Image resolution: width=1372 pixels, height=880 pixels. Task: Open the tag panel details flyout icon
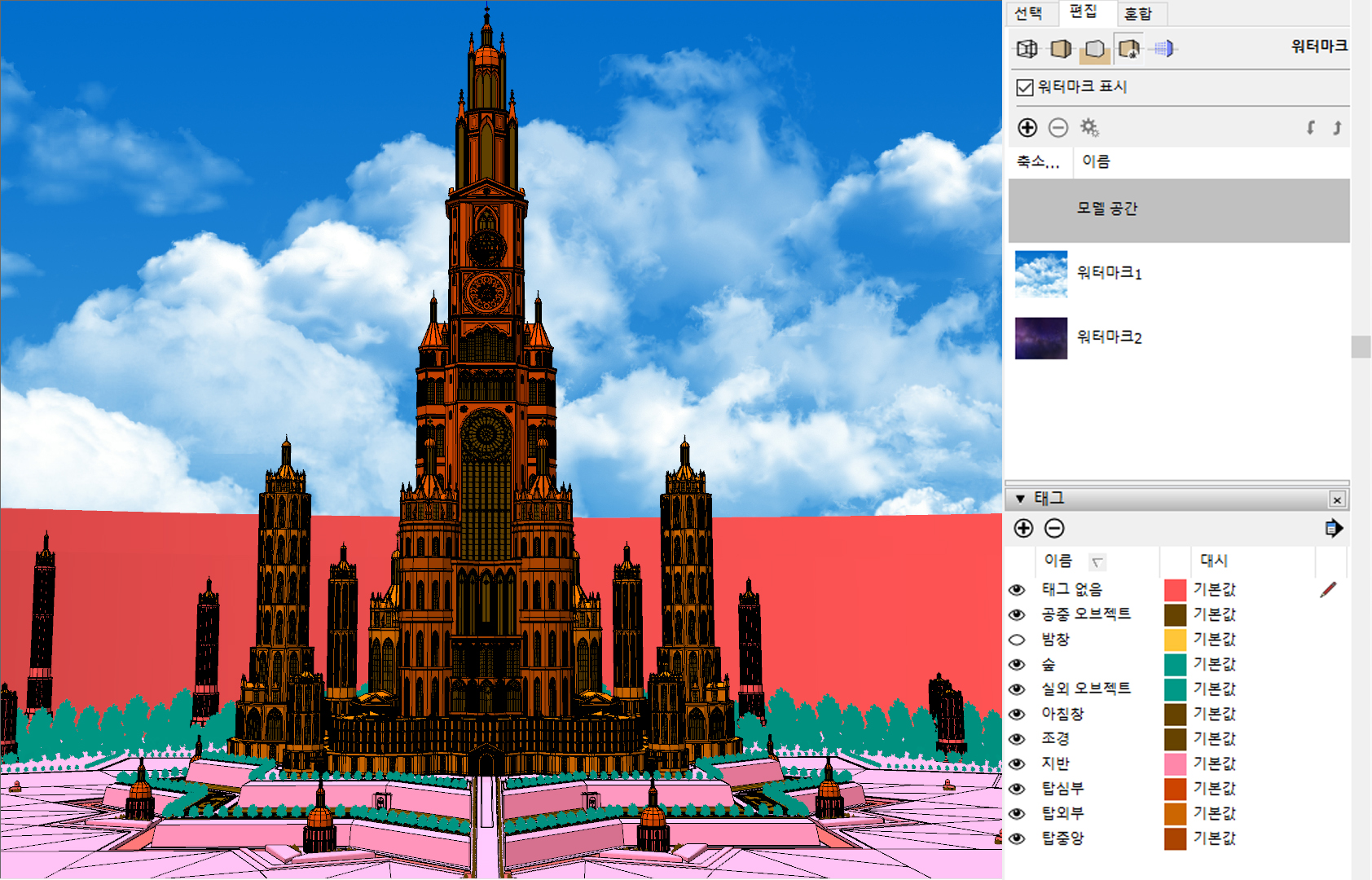pos(1334,529)
